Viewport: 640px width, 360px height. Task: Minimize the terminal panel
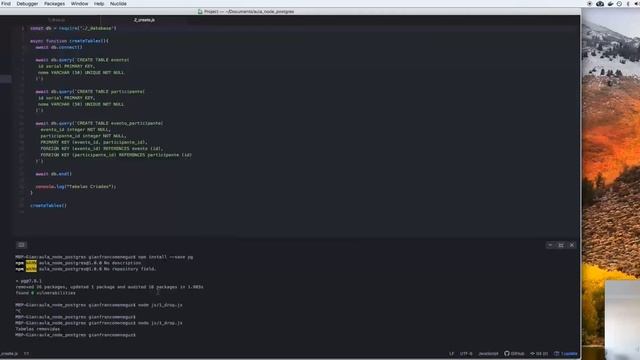pyautogui.click(x=550, y=245)
